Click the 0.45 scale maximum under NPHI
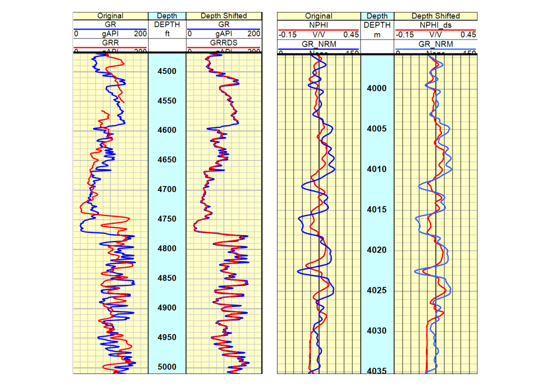The height and width of the screenshot is (386, 550). click(351, 35)
